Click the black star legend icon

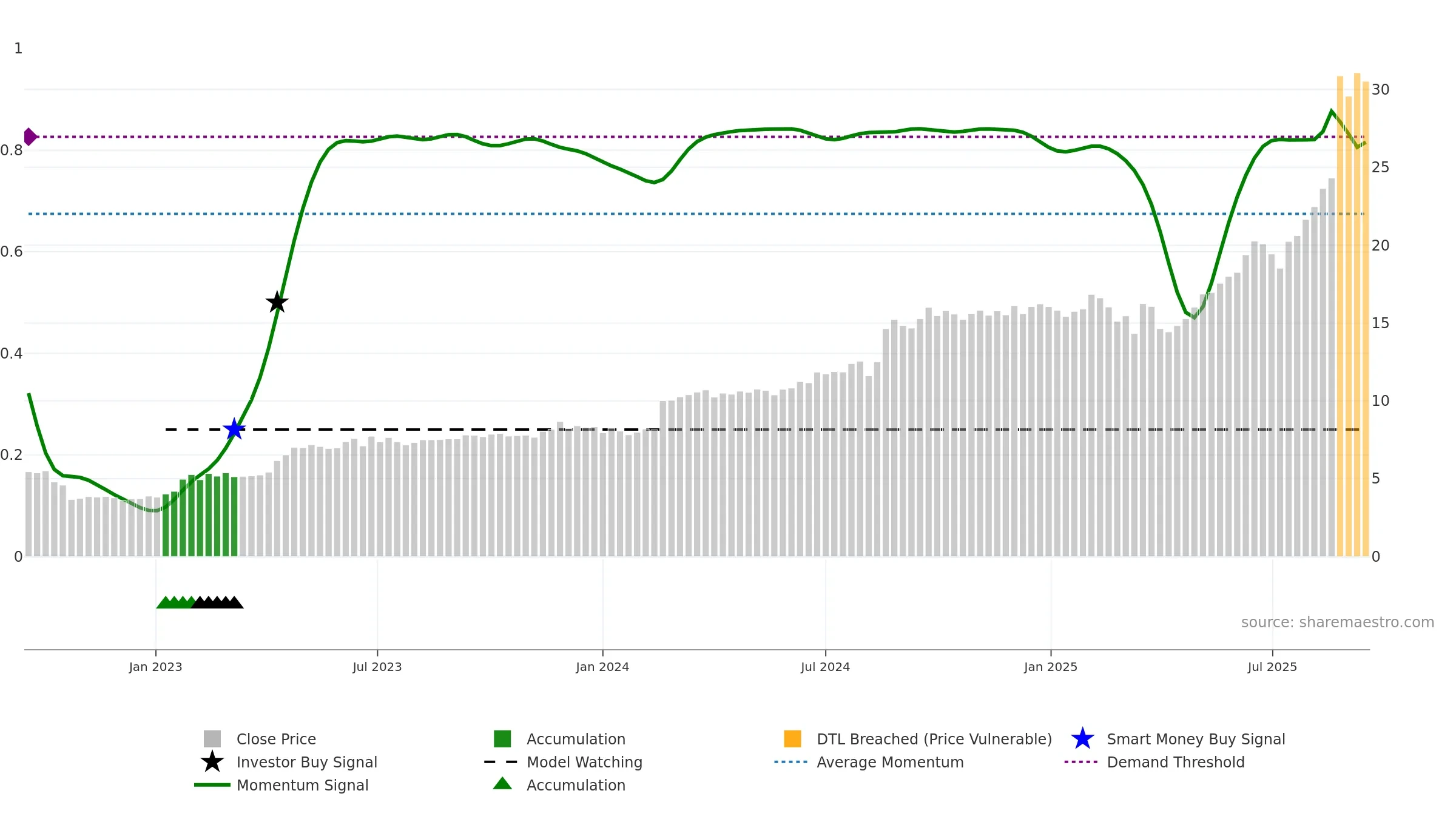click(212, 762)
